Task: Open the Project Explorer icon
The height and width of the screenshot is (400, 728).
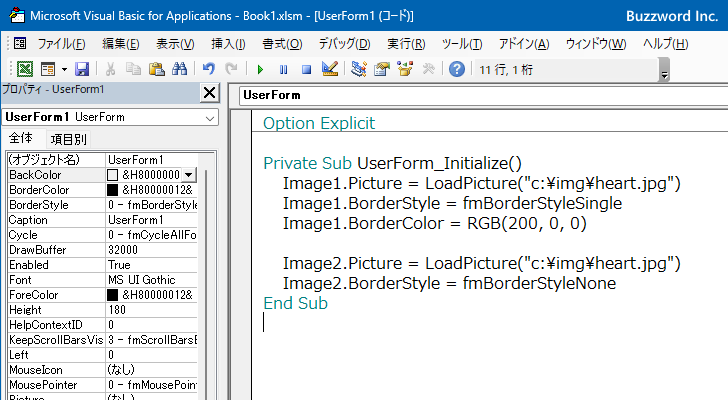Action: click(x=358, y=70)
